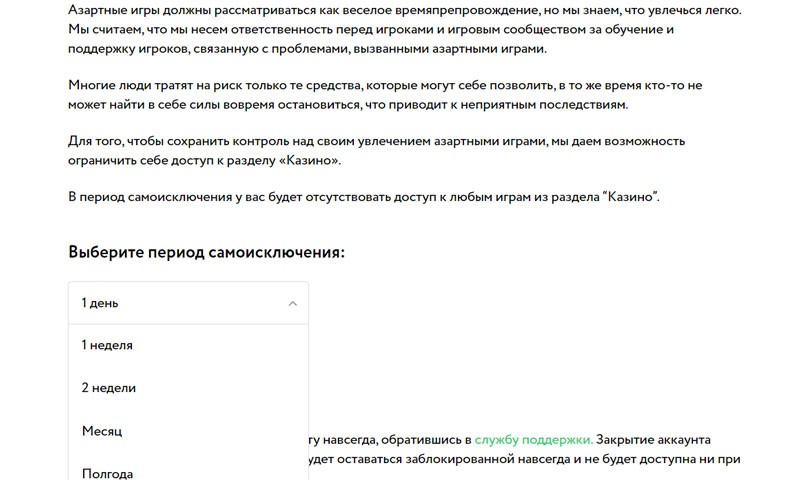Click the text "поддержку игроков"
Viewport: 800px width, 480px height.
(128, 49)
